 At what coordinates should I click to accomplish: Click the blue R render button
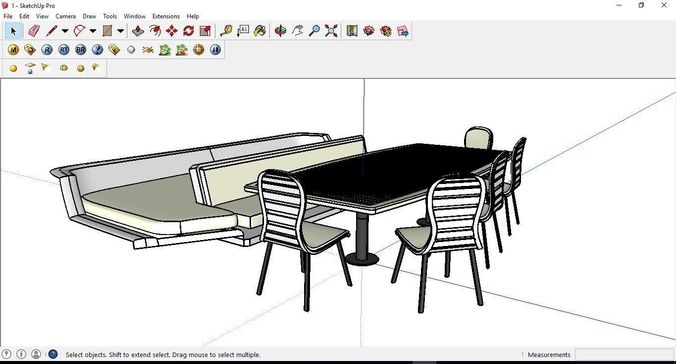(47, 50)
